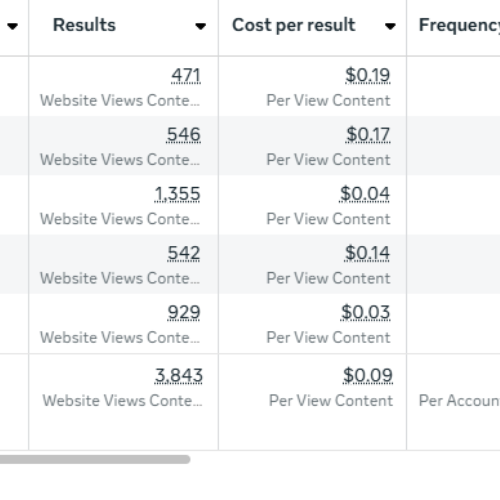Click the $0.09 total cost value
Screen dimensions: 500x500
click(368, 376)
